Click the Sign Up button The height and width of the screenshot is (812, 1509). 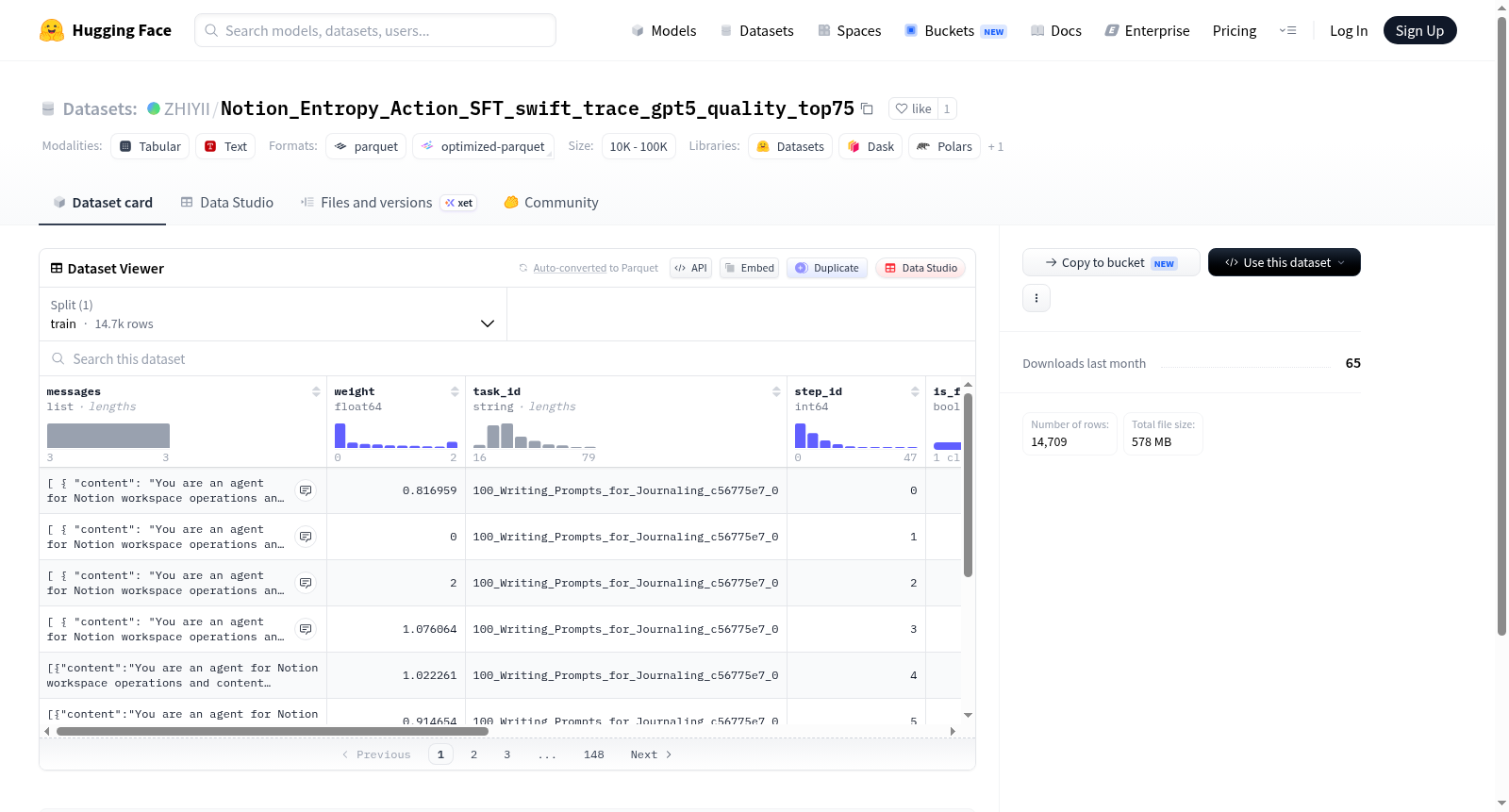1420,30
